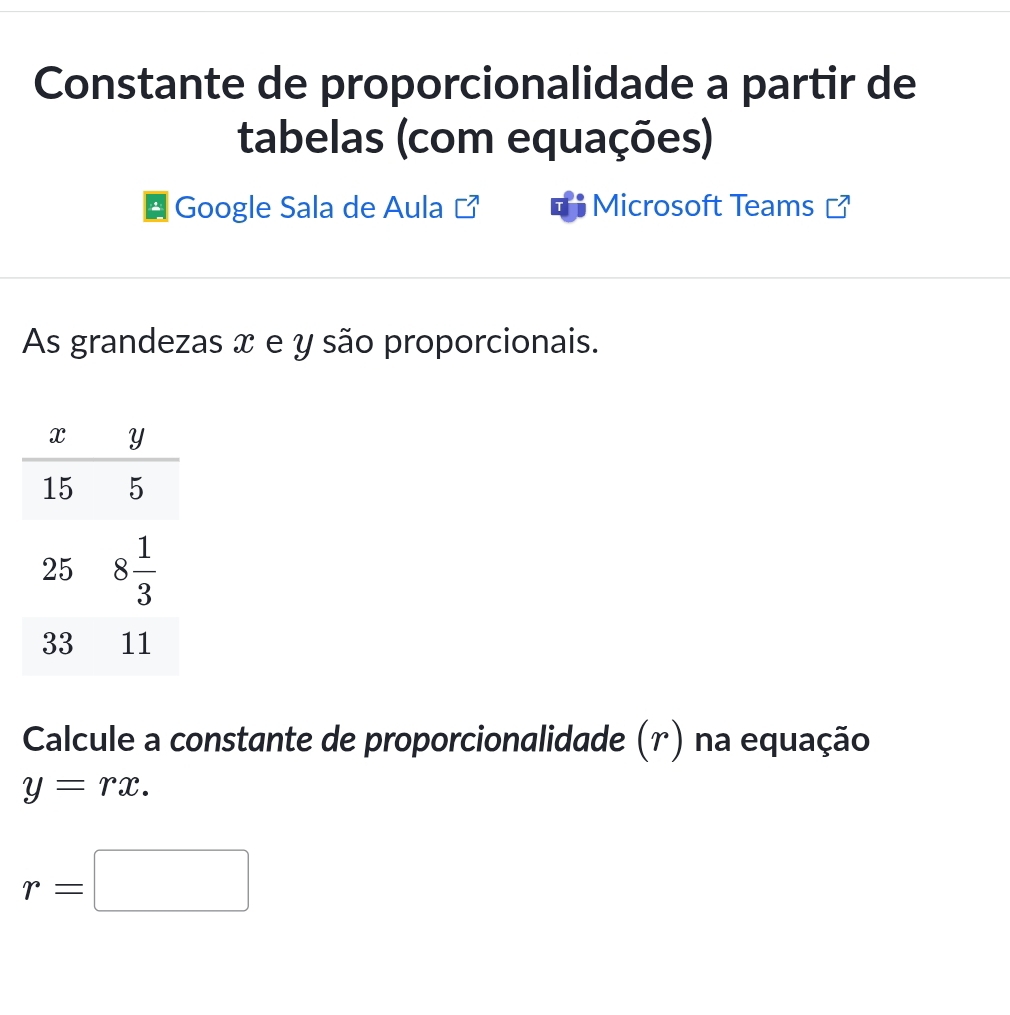The image size is (1010, 1015).
Task: Click the Google Classroom green icon
Action: (x=156, y=208)
